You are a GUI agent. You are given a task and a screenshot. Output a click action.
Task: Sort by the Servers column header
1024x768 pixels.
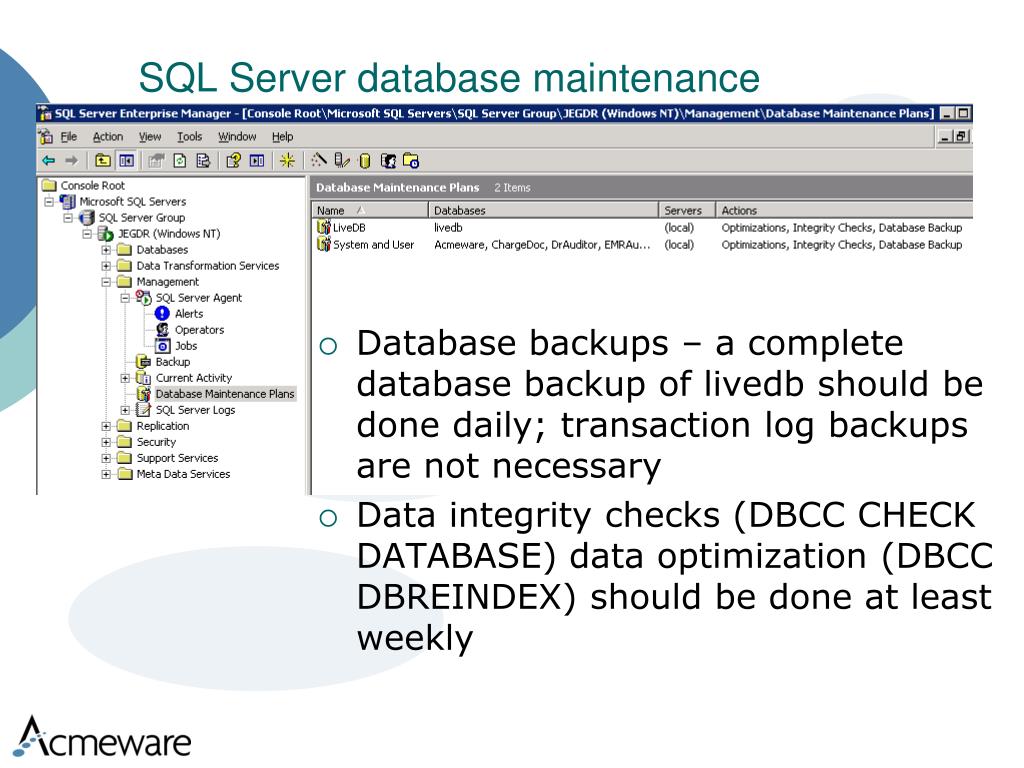[687, 210]
